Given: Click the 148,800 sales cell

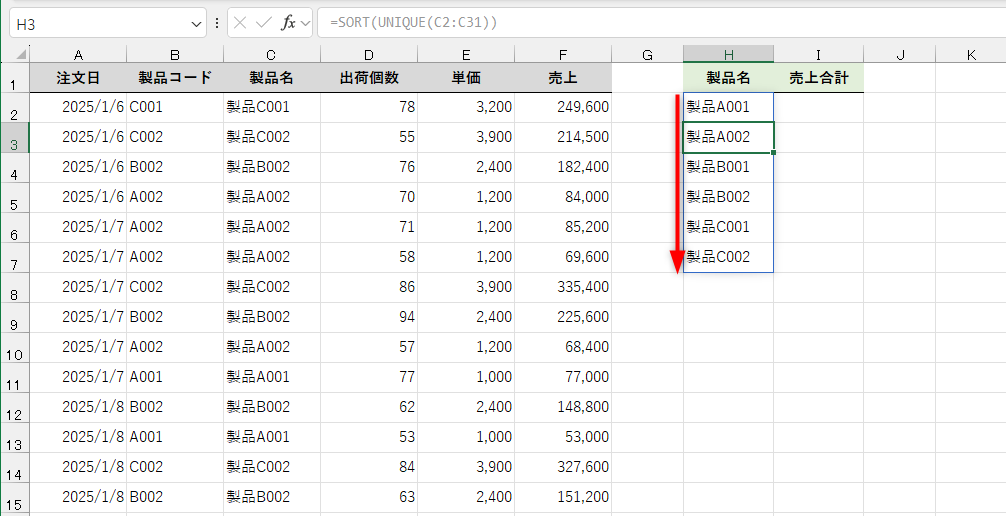Looking at the screenshot, I should (563, 407).
